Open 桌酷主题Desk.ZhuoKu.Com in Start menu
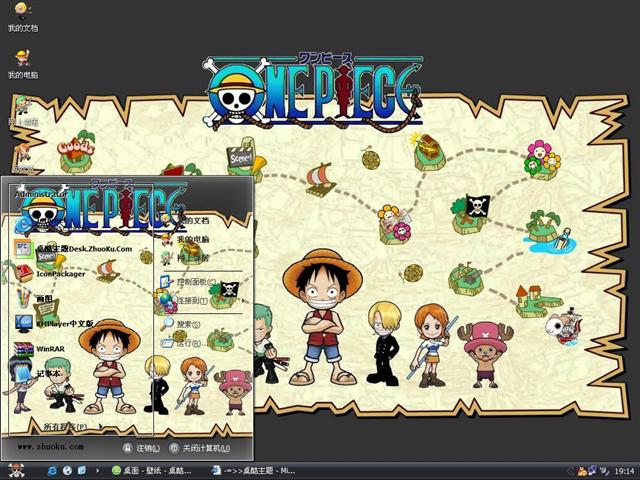Viewport: 640px width, 480px height. point(73,249)
